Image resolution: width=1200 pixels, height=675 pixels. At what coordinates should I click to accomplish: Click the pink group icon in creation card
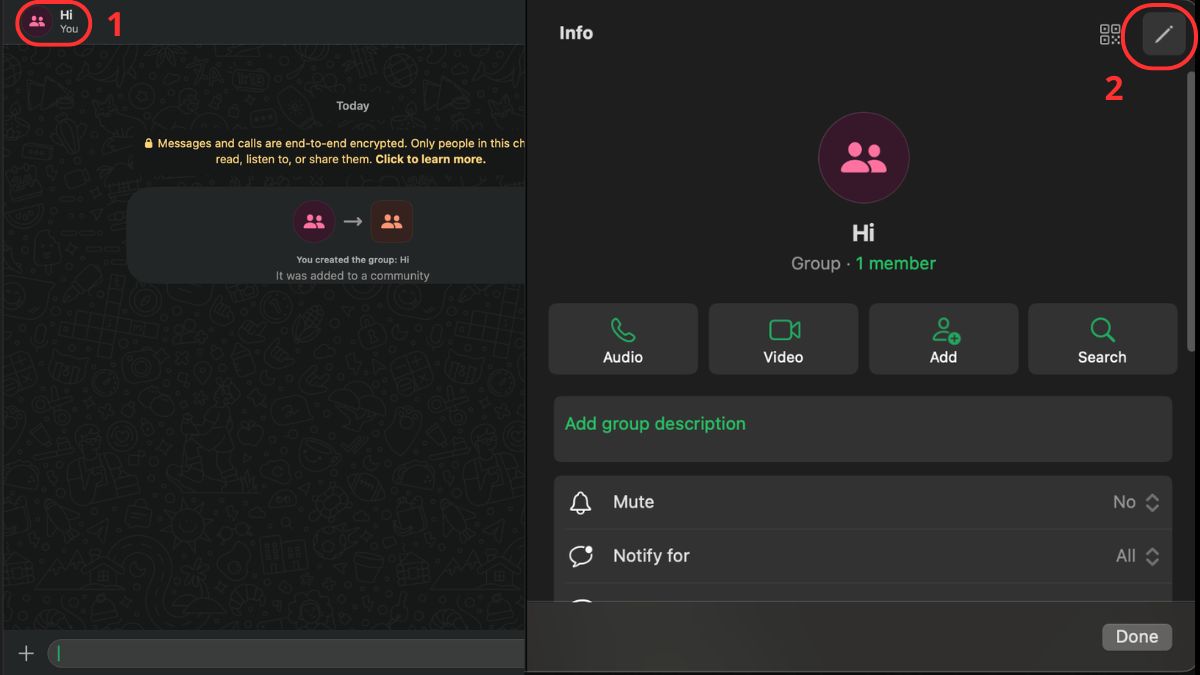pos(314,222)
